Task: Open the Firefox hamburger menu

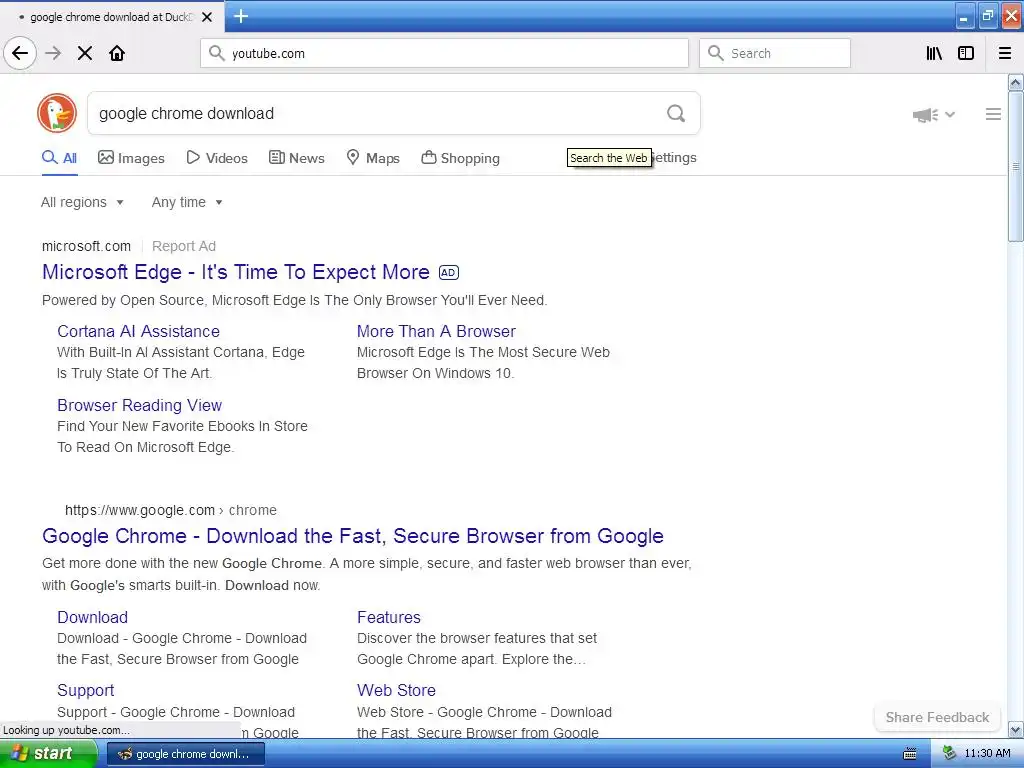Action: tap(1005, 53)
